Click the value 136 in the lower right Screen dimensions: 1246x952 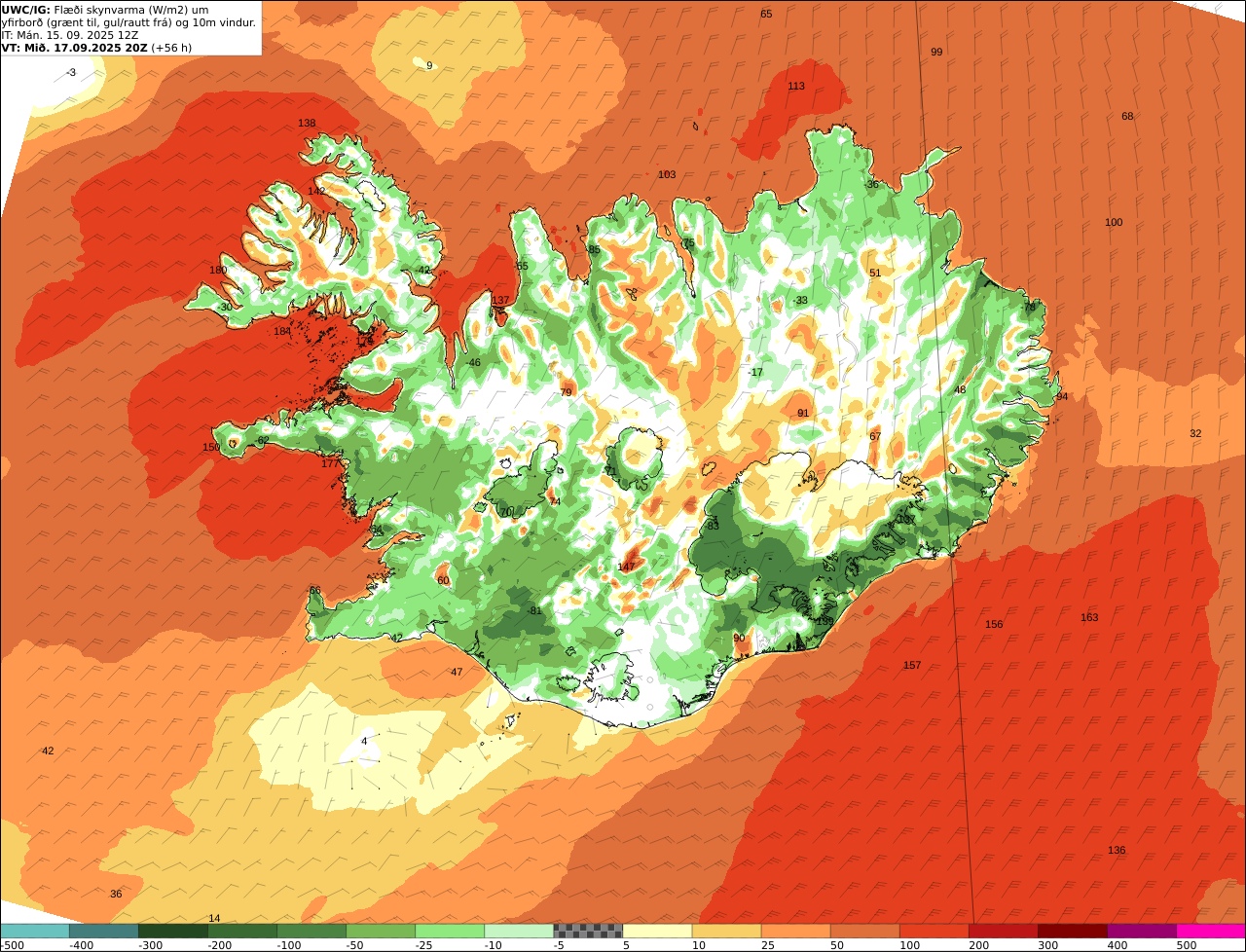coord(1117,850)
